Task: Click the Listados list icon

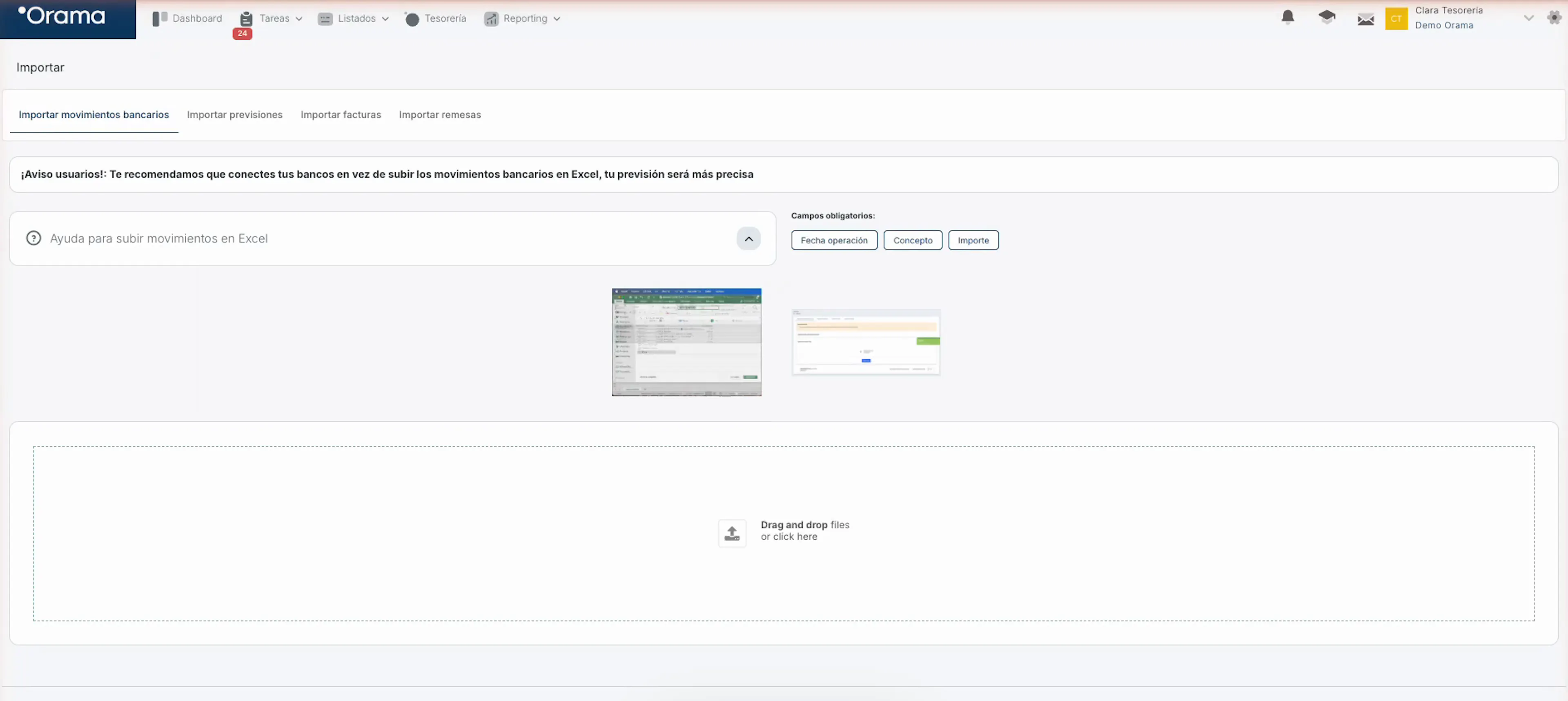Action: click(x=325, y=19)
